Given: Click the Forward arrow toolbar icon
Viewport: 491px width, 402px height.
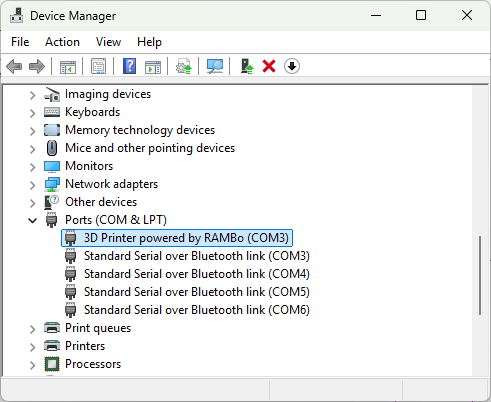Looking at the screenshot, I should 37,66.
